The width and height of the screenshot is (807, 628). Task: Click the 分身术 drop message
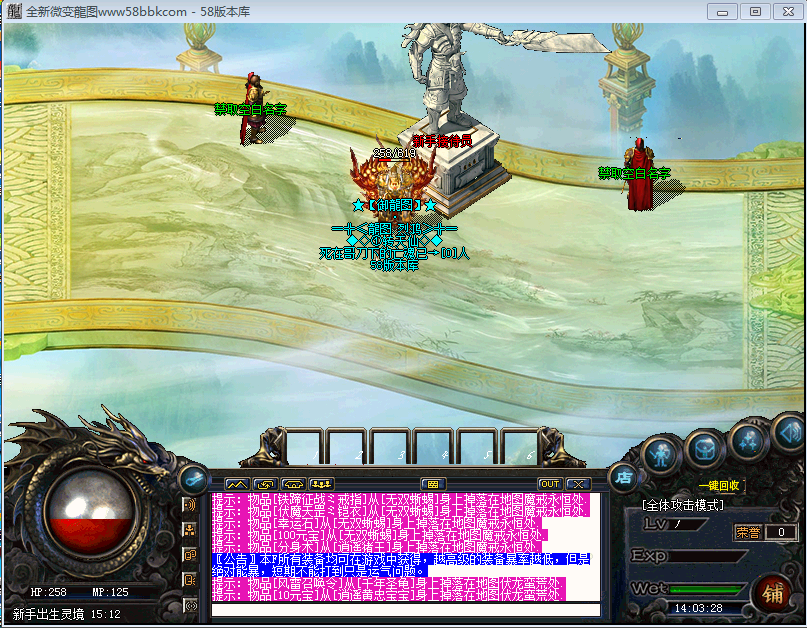point(376,547)
